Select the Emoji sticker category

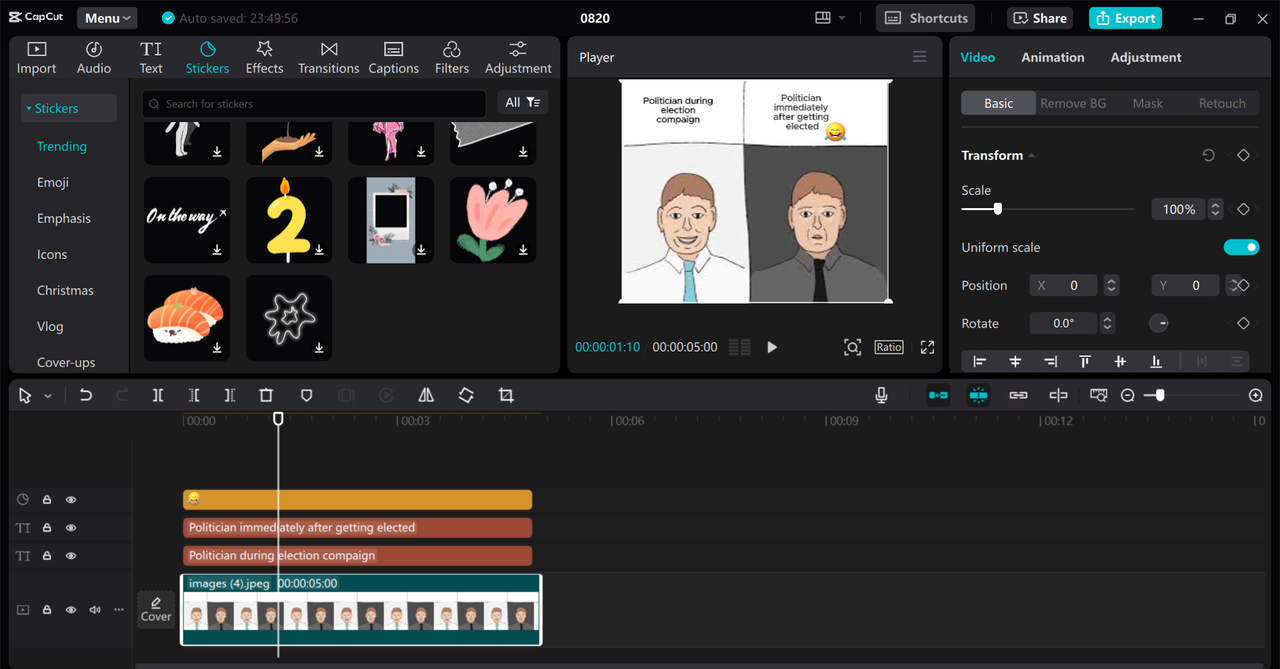[53, 182]
